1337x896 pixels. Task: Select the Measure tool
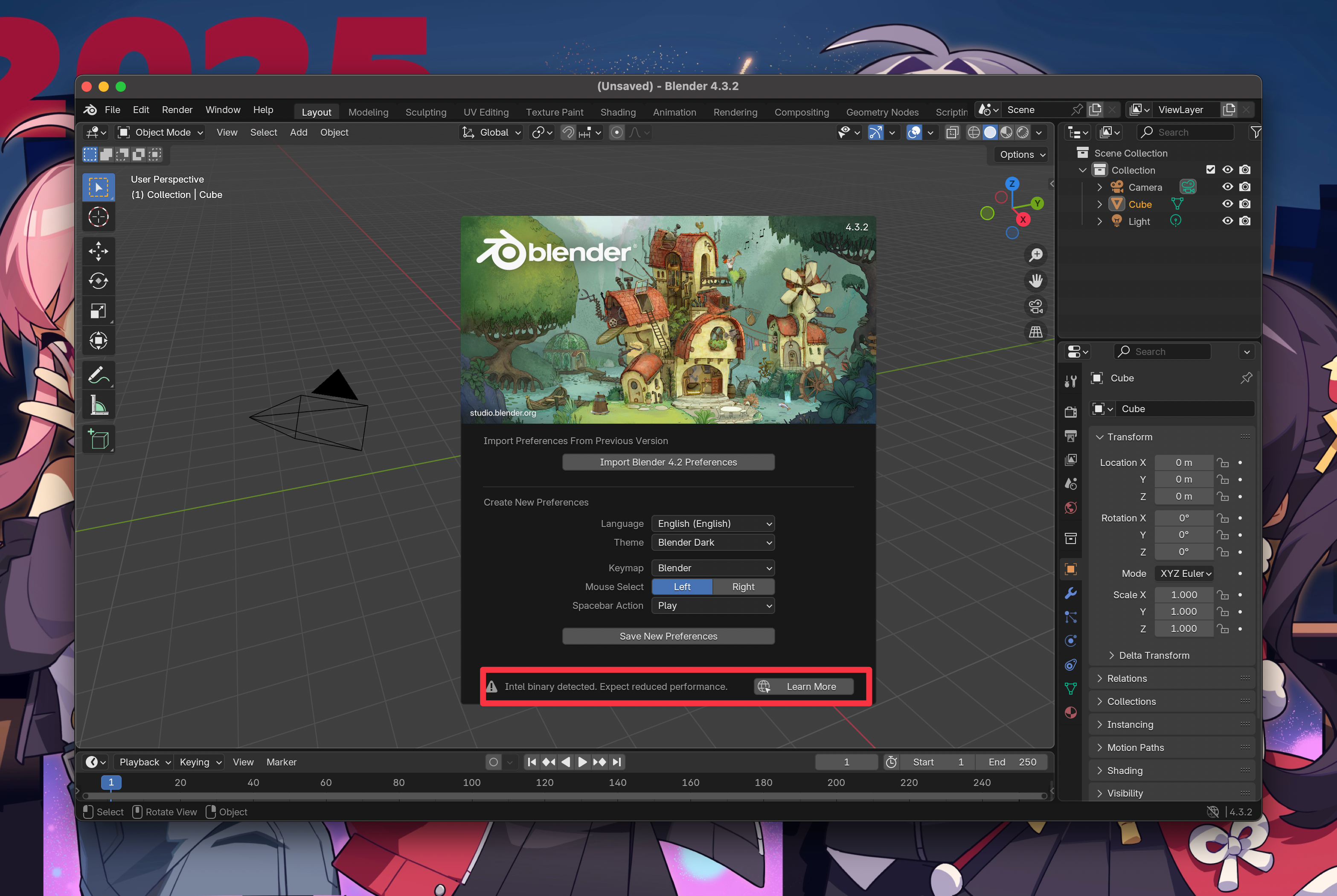coord(98,405)
